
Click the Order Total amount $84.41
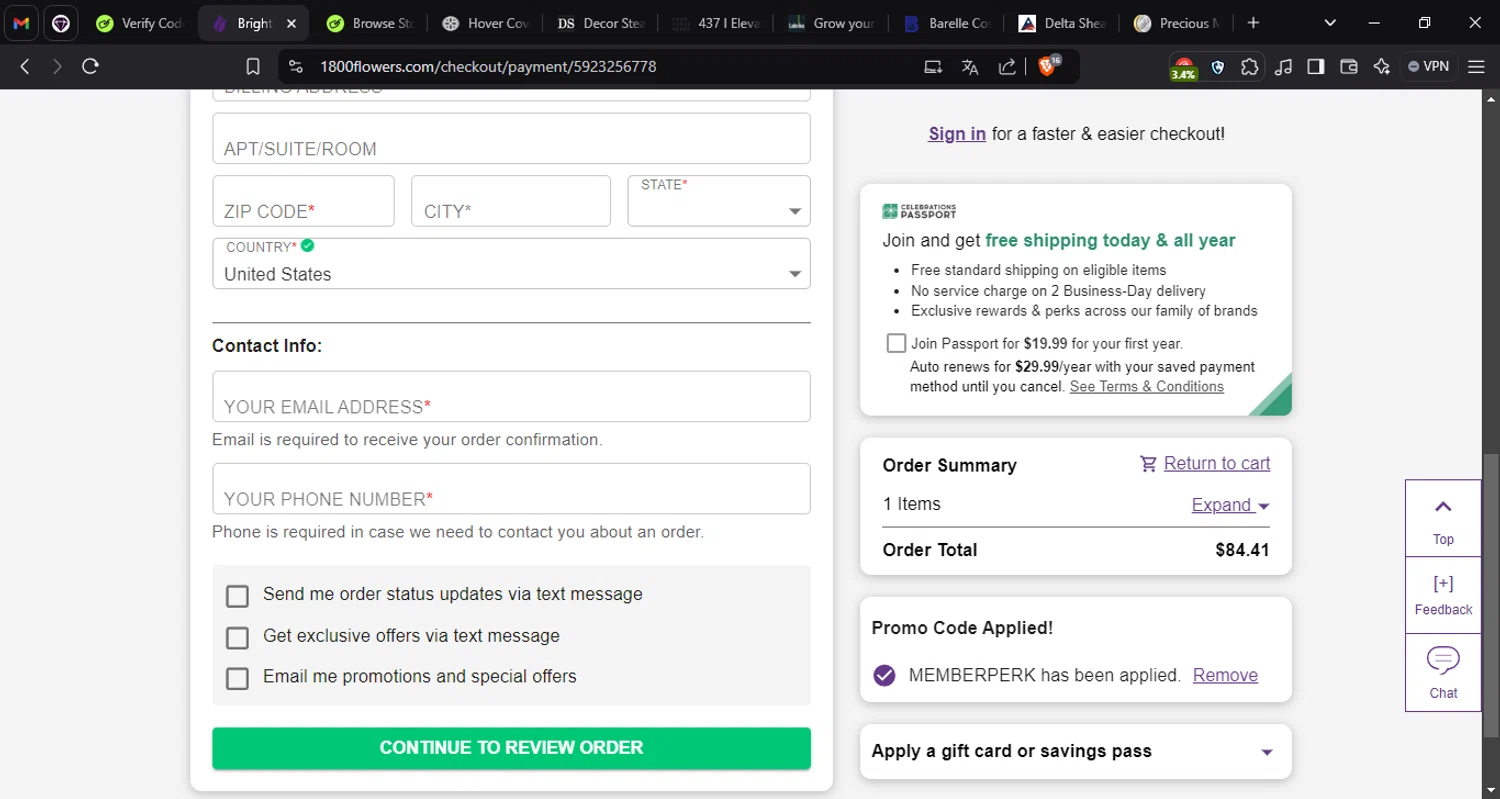coord(1242,550)
